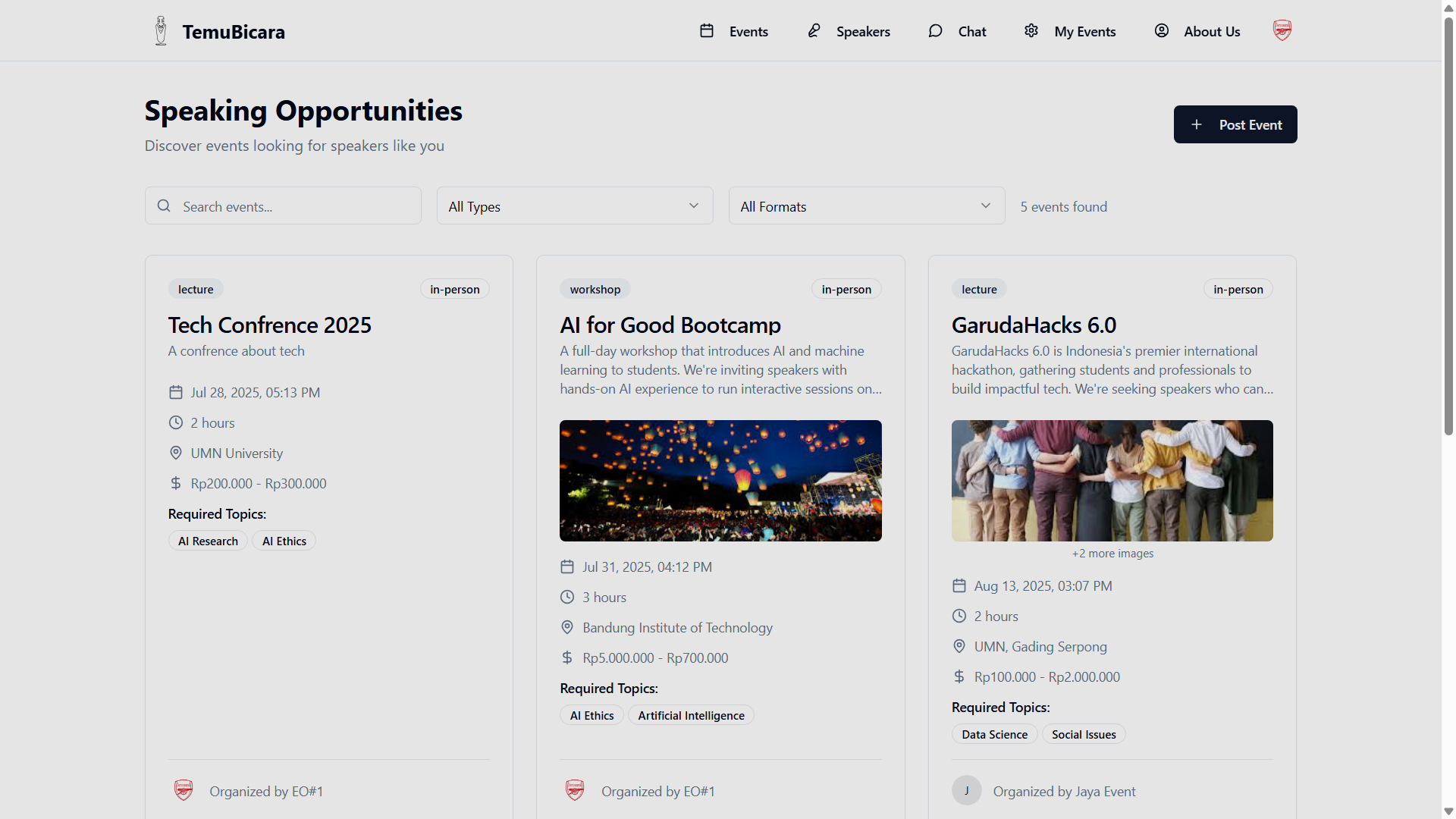This screenshot has width=1456, height=819.
Task: Click the microphone icon beside Speakers
Action: tap(814, 31)
